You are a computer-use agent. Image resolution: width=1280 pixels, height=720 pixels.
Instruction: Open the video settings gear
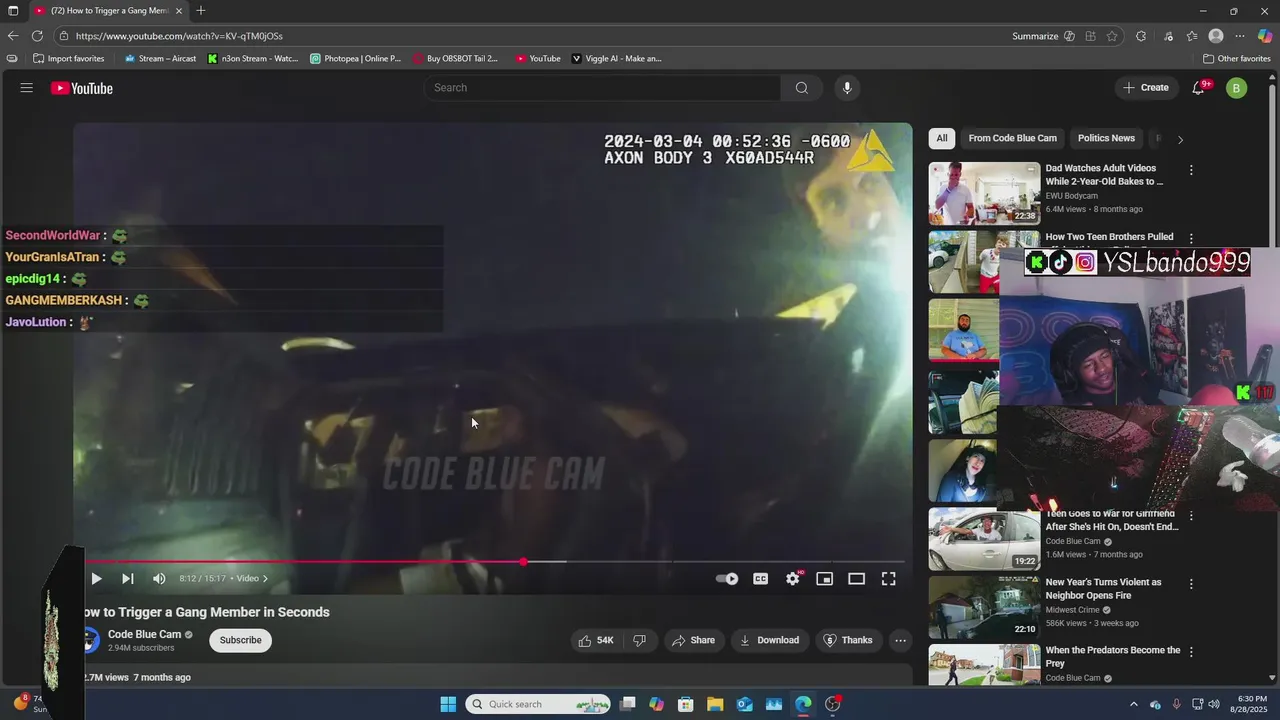pyautogui.click(x=793, y=578)
